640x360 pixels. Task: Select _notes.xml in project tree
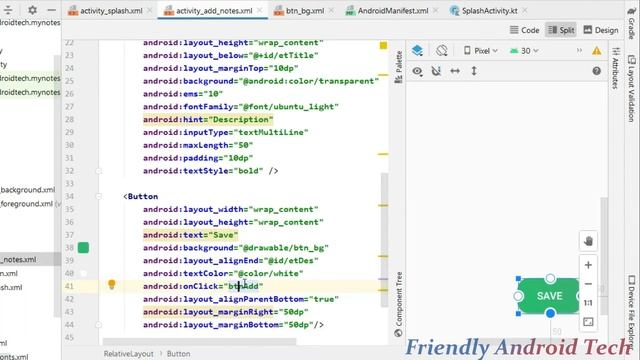click(18, 260)
